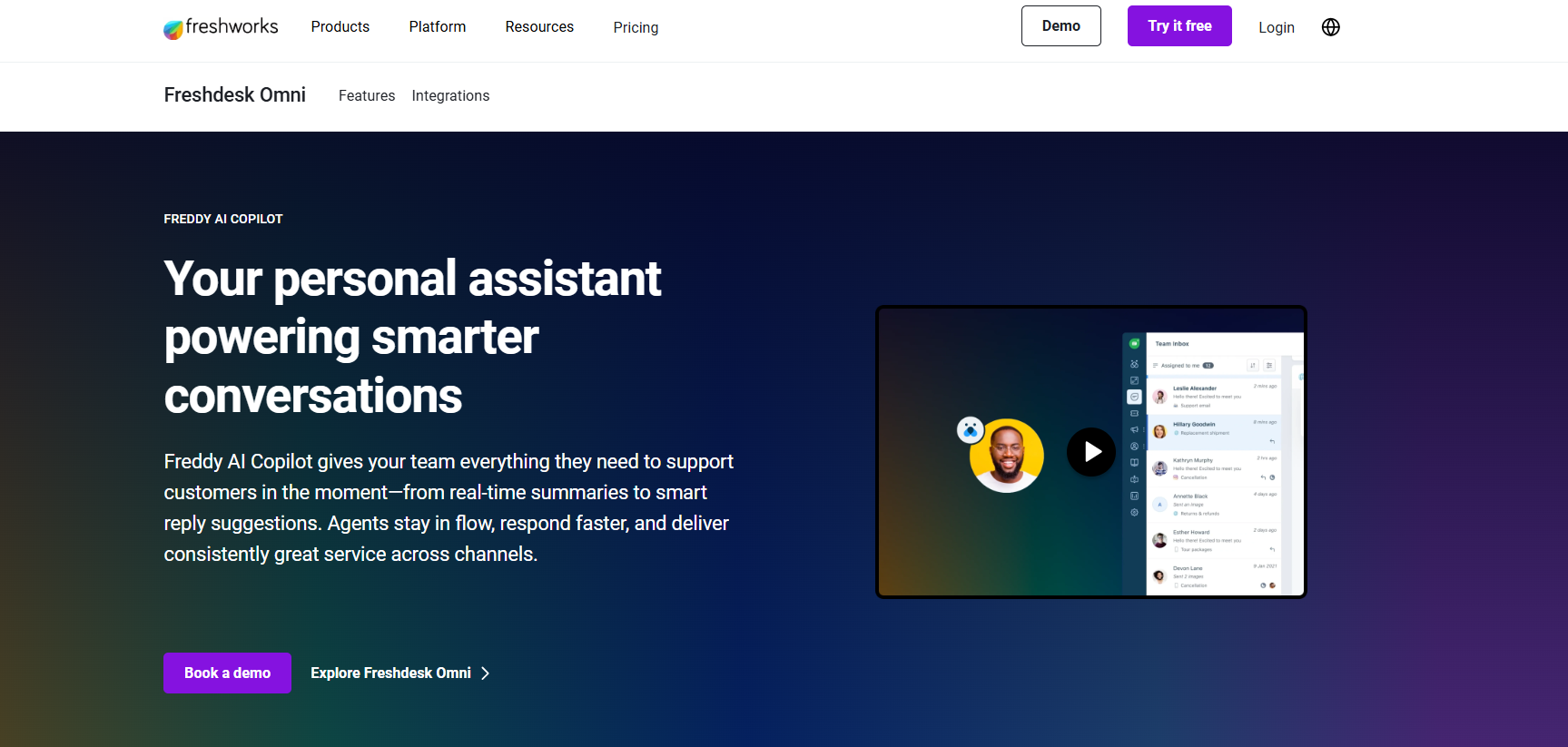1568x747 pixels.
Task: Open the globe language selector
Action: 1330,27
